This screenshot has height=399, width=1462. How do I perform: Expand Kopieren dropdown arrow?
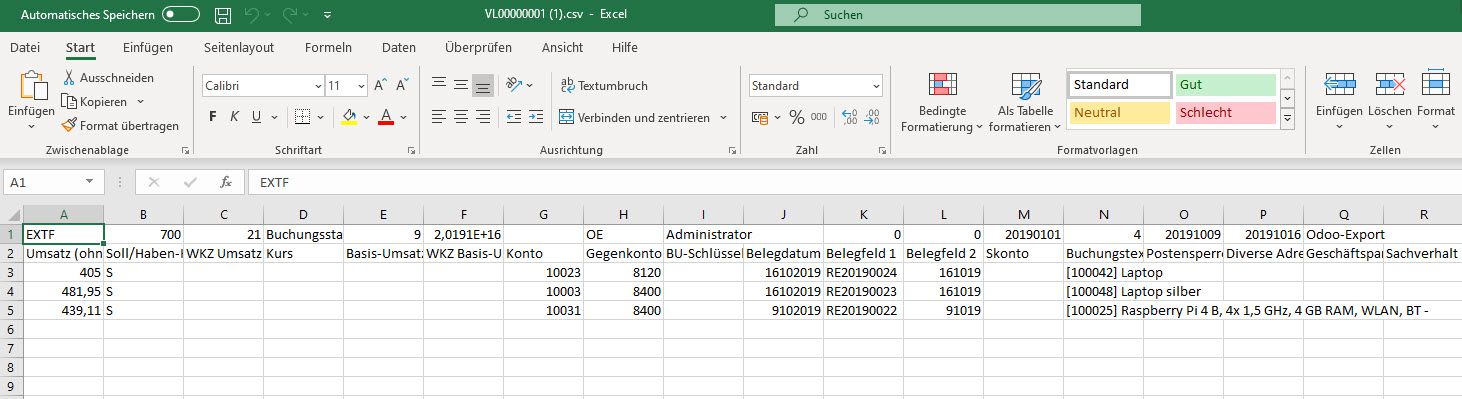[140, 102]
